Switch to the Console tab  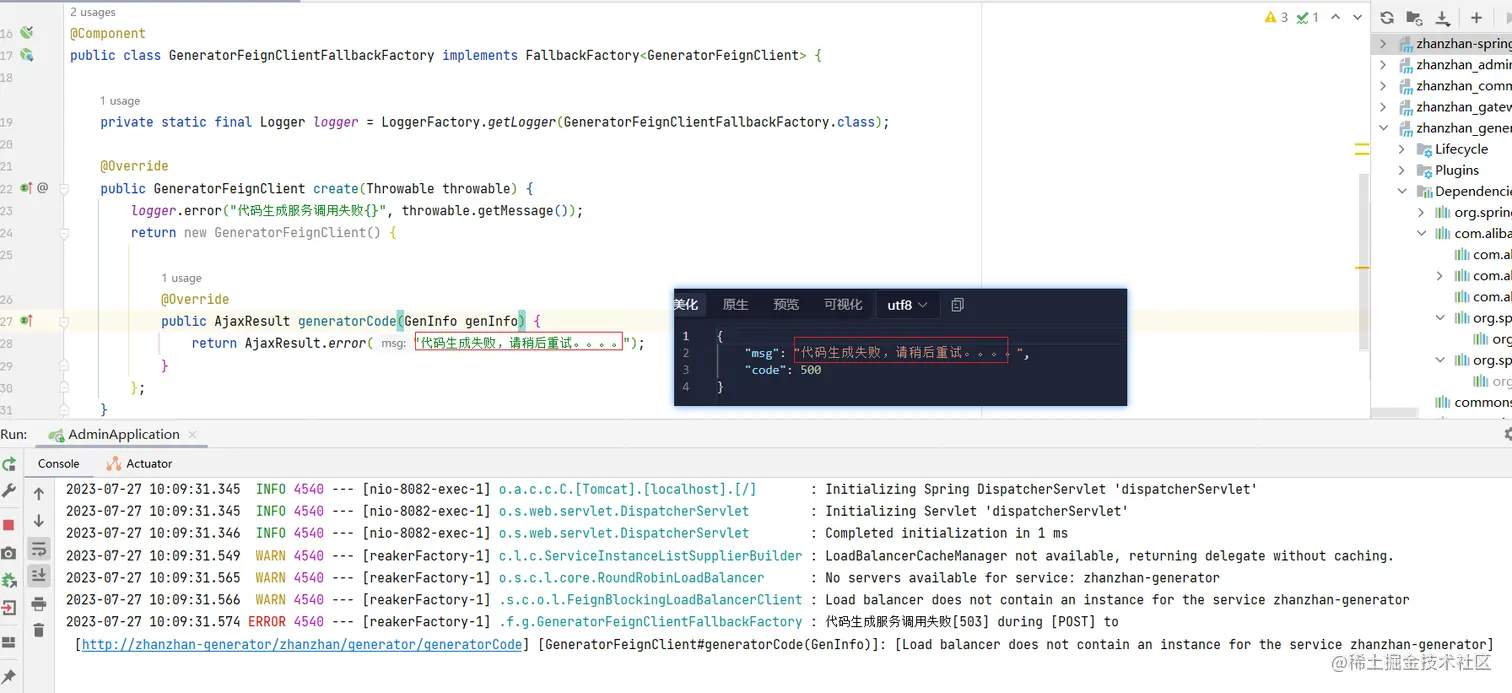(58, 463)
